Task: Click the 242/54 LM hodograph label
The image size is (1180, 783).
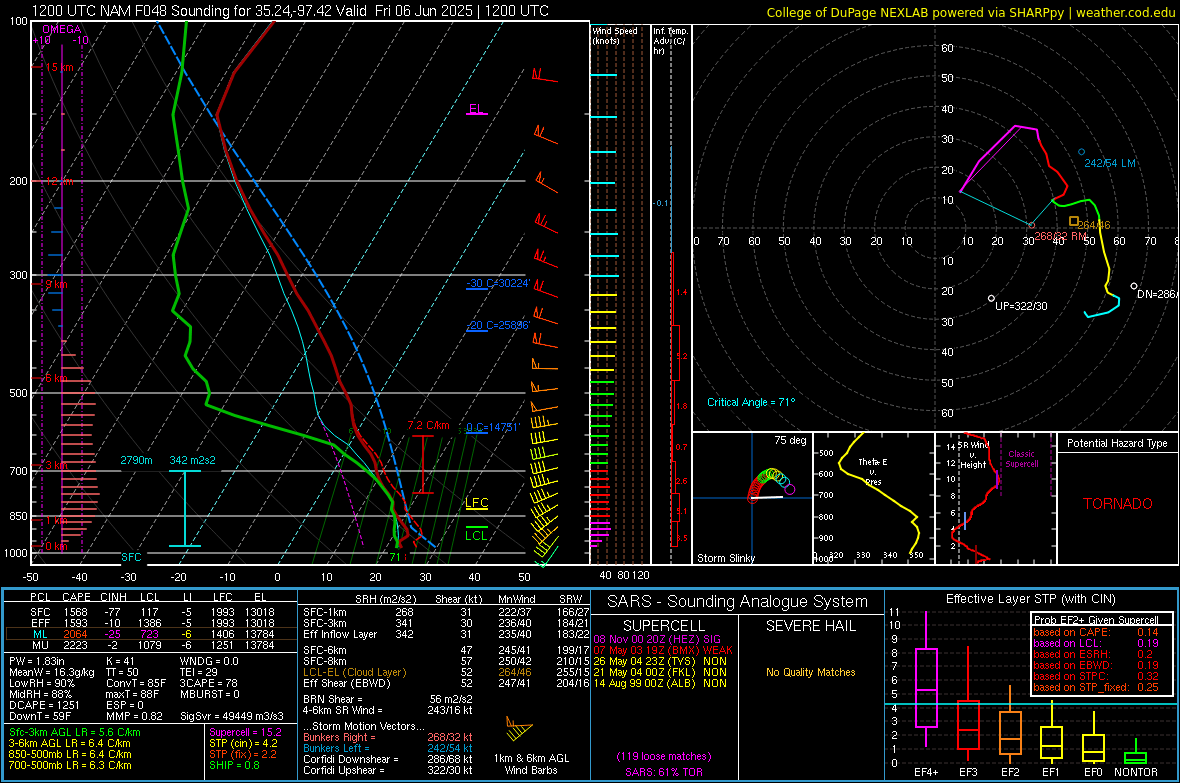Action: [x=1109, y=163]
